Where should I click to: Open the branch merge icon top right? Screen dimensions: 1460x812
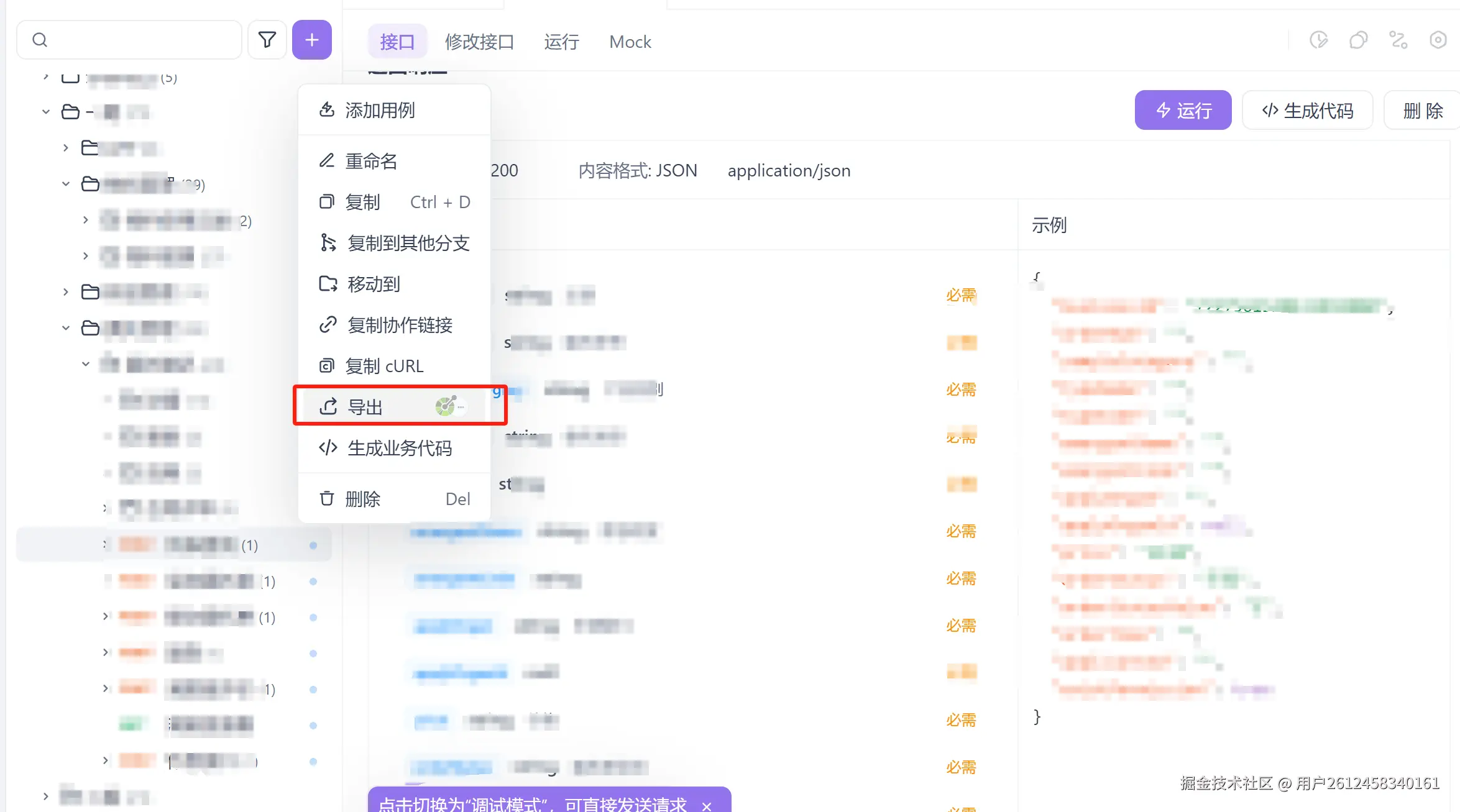[1398, 40]
